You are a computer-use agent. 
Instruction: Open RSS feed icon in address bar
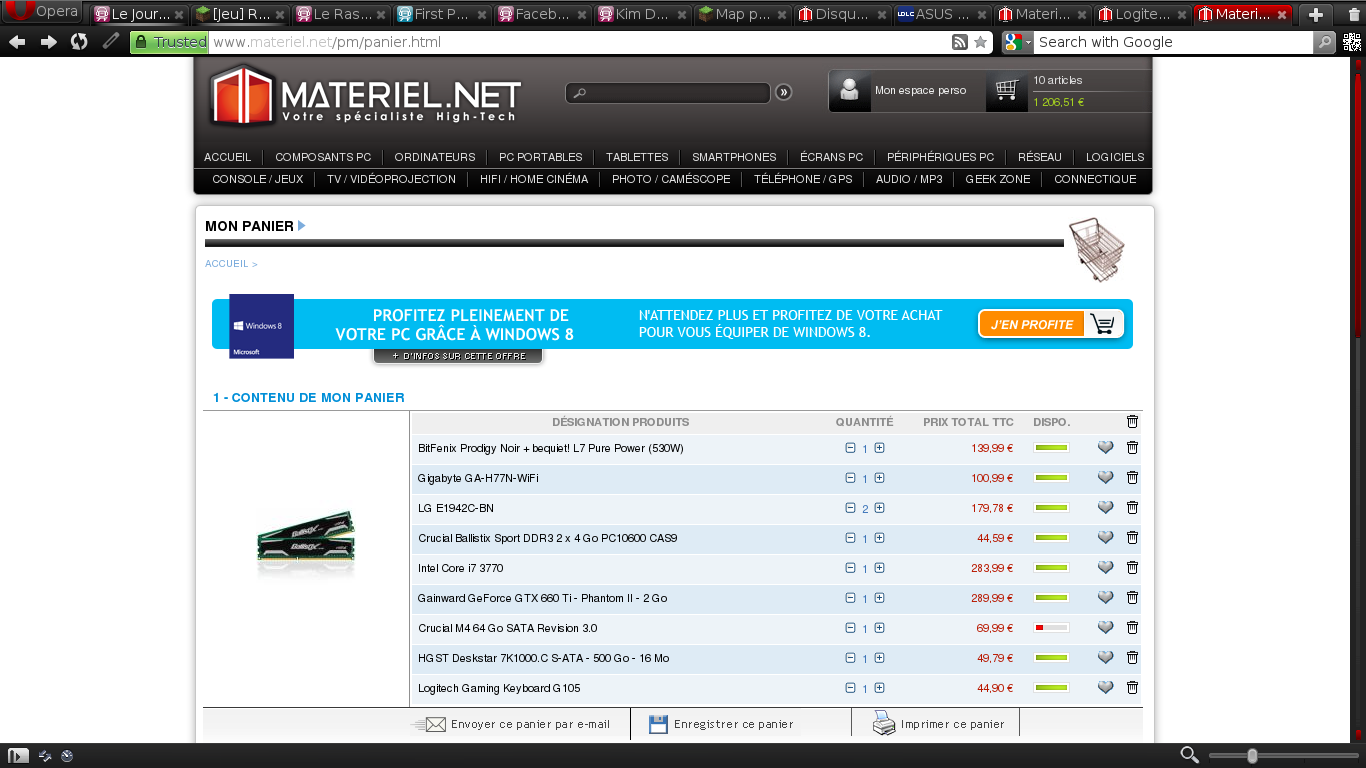960,42
